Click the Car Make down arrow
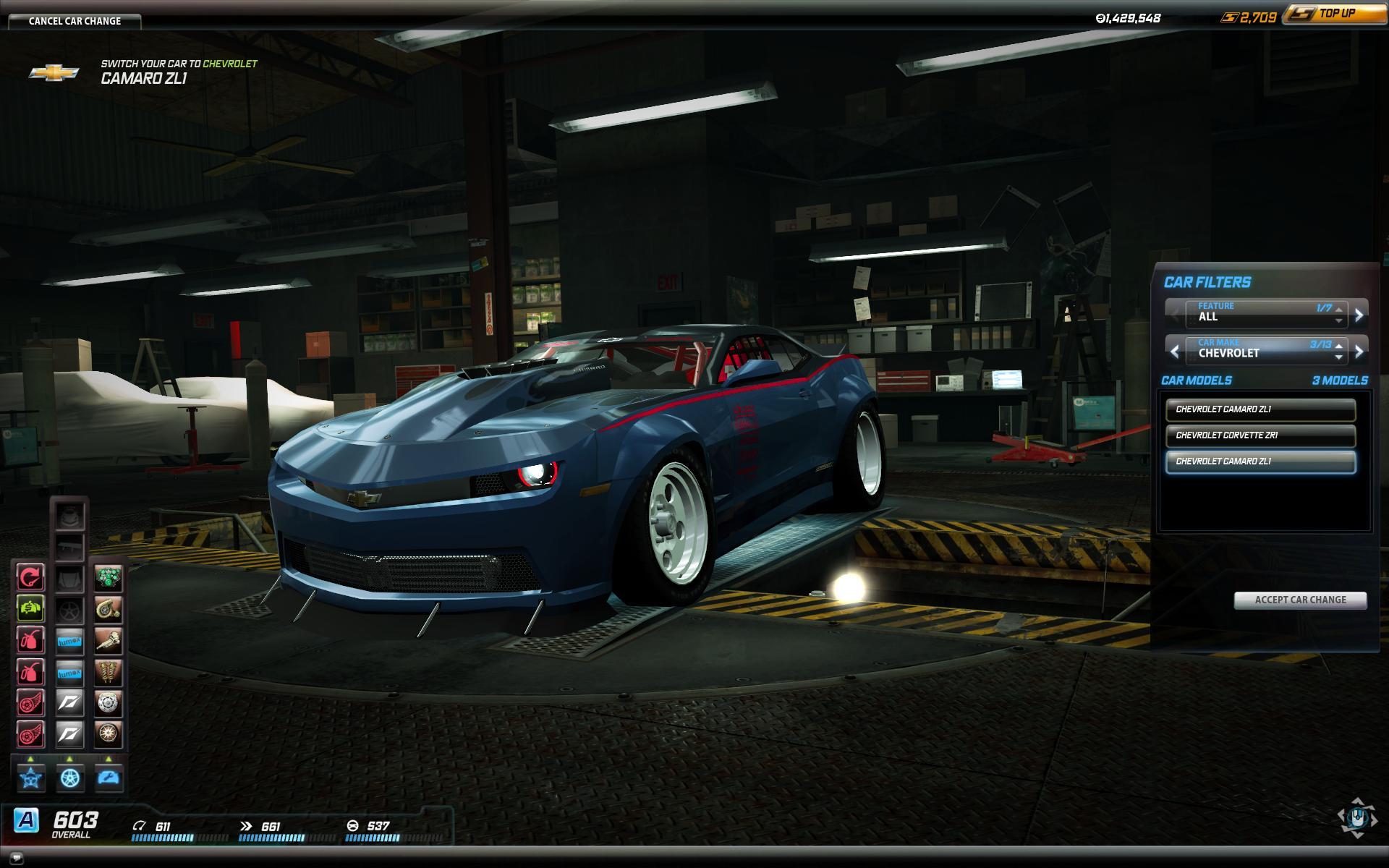 1339,357
